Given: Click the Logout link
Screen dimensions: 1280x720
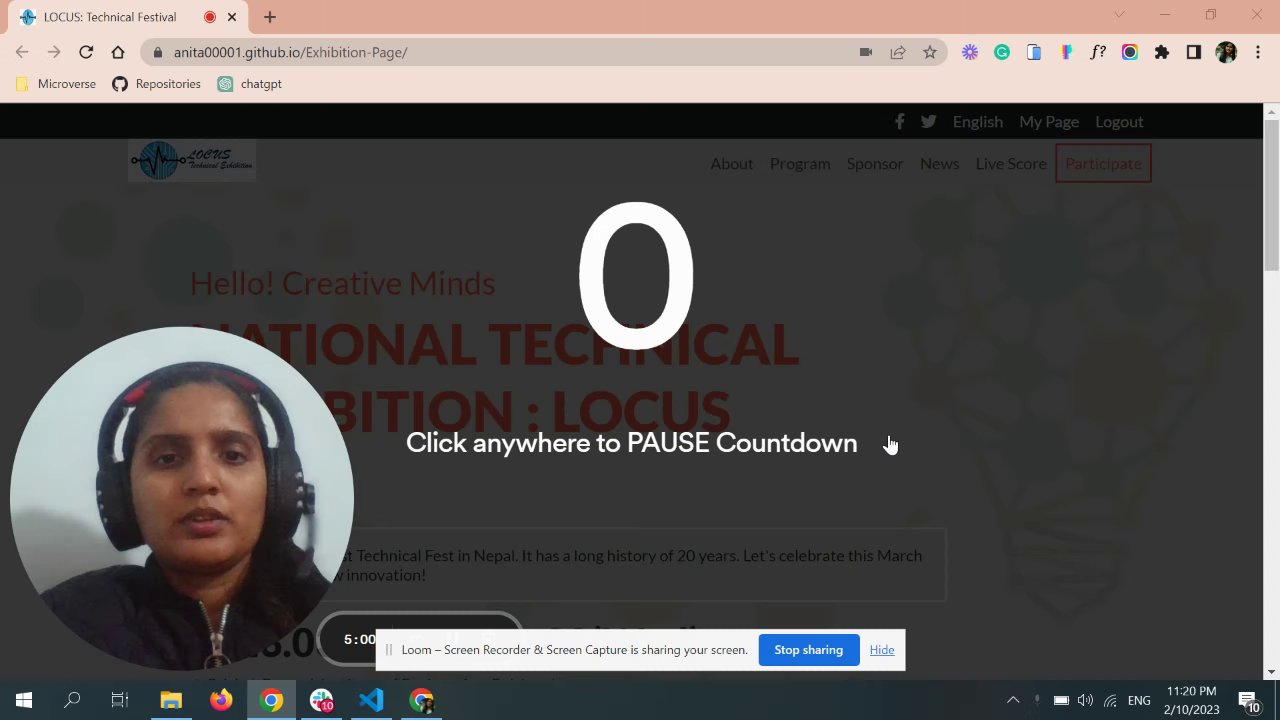Looking at the screenshot, I should pos(1119,121).
